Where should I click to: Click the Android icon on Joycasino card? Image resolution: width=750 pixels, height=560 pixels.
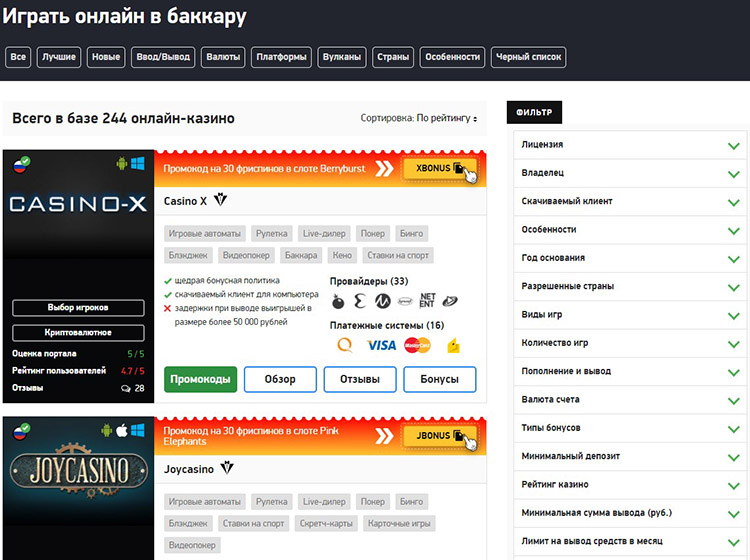coord(107,430)
